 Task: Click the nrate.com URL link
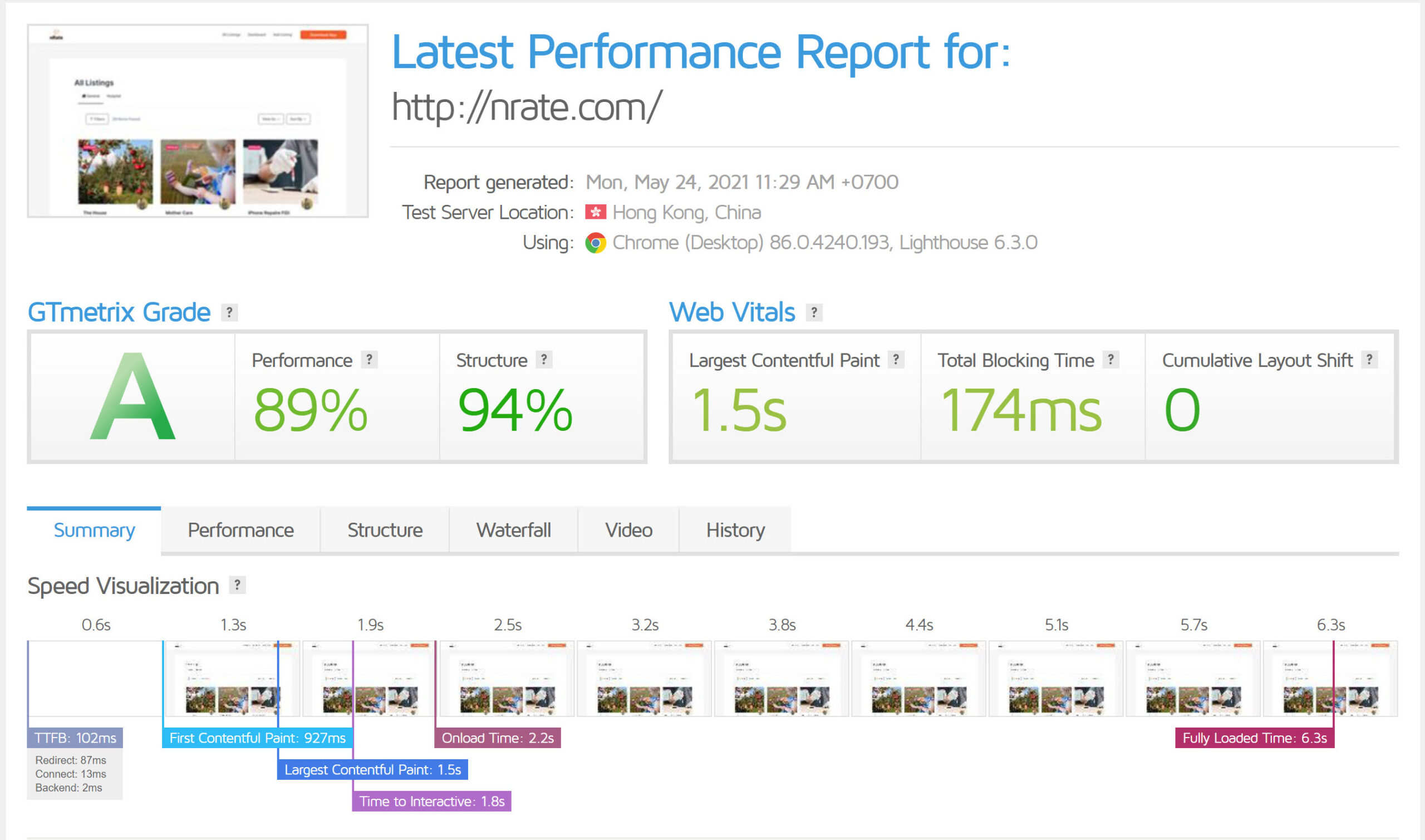coord(527,106)
